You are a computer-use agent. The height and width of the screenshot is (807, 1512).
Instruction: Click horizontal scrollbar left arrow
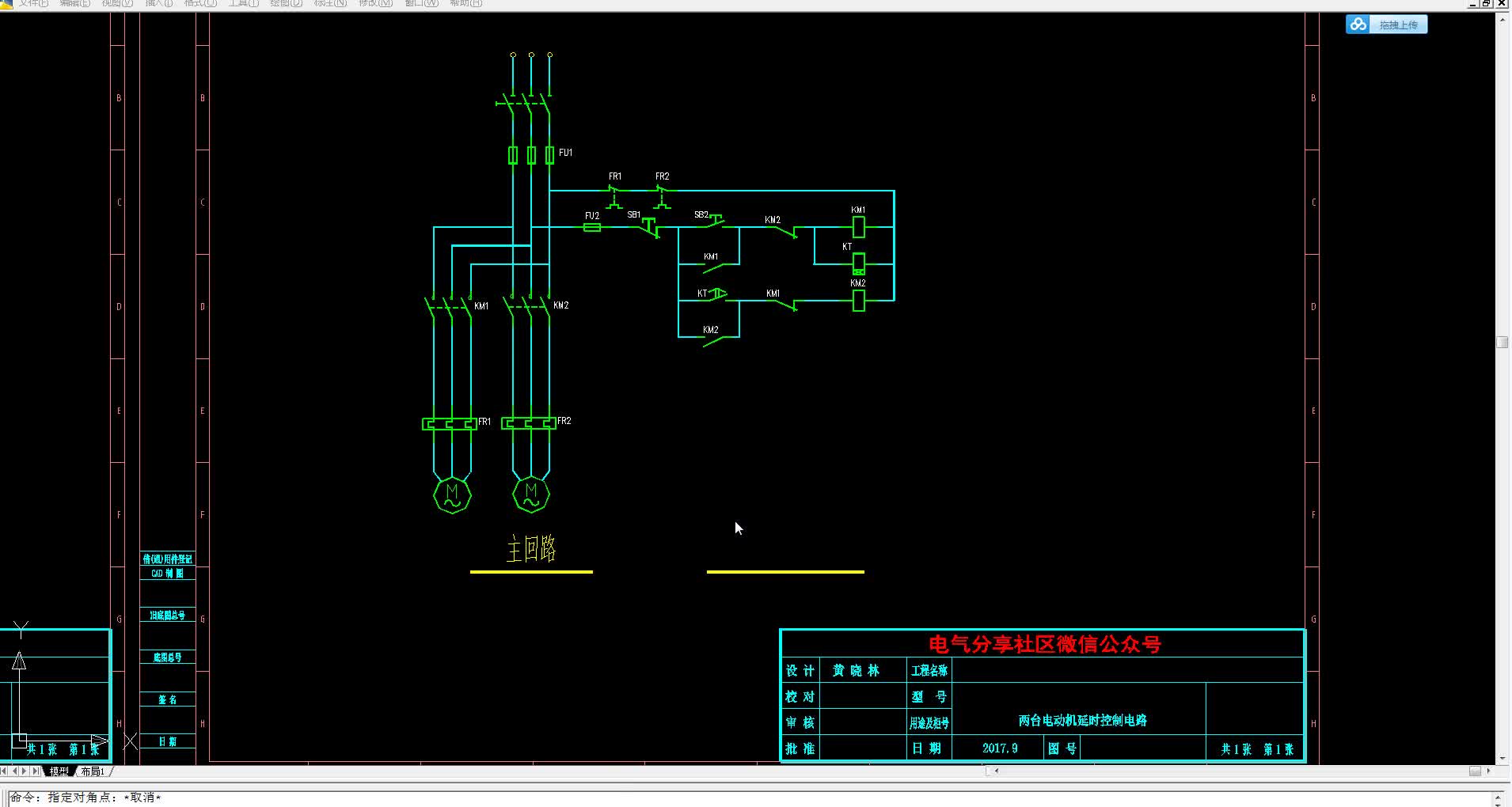996,771
